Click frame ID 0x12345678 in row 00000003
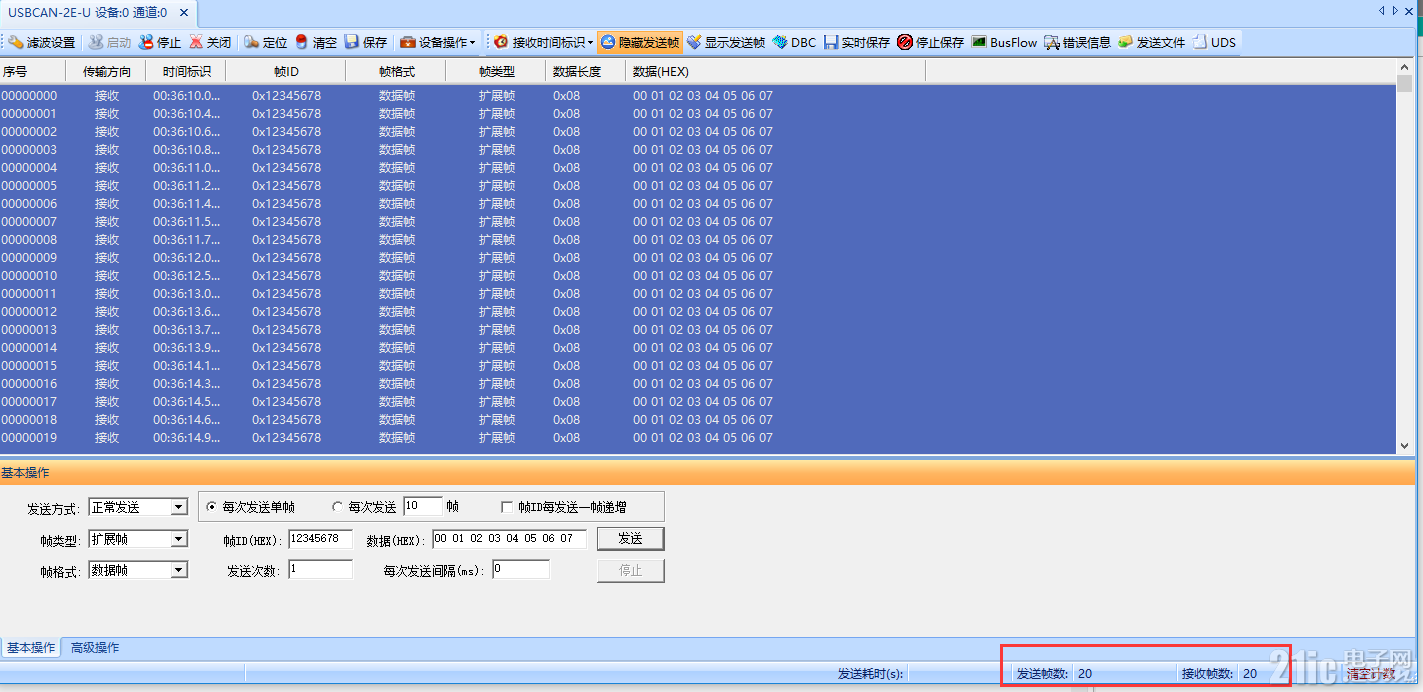 286,150
